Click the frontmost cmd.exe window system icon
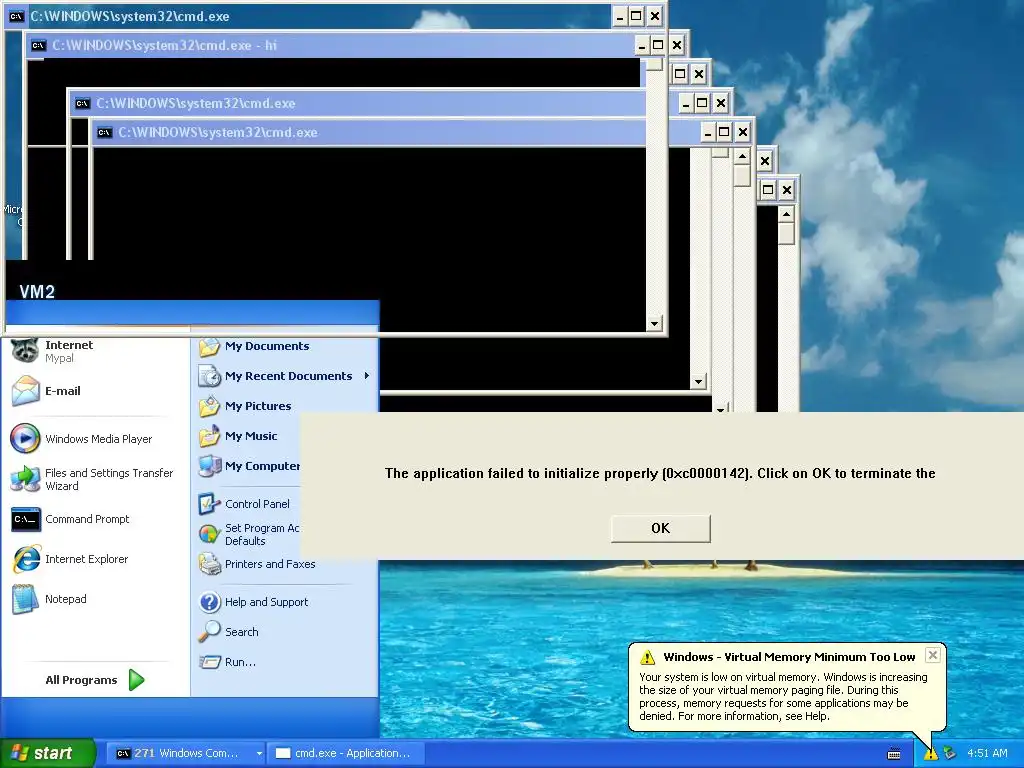This screenshot has height=768, width=1024. (x=16, y=16)
